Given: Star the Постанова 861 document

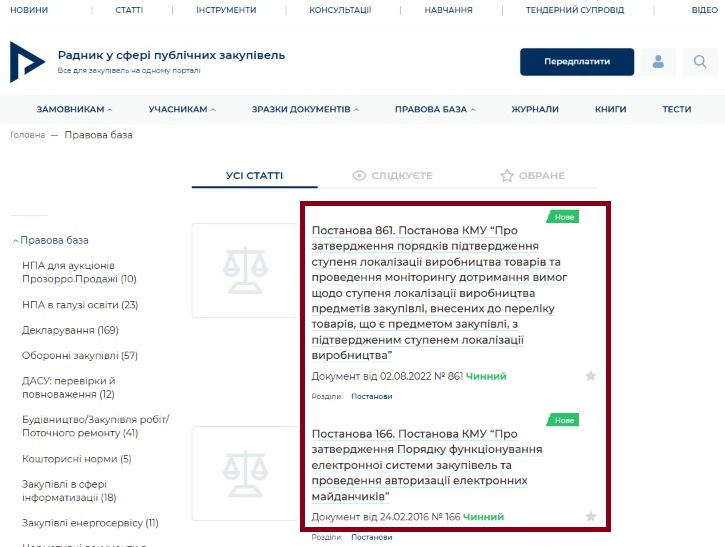Looking at the screenshot, I should tap(590, 376).
